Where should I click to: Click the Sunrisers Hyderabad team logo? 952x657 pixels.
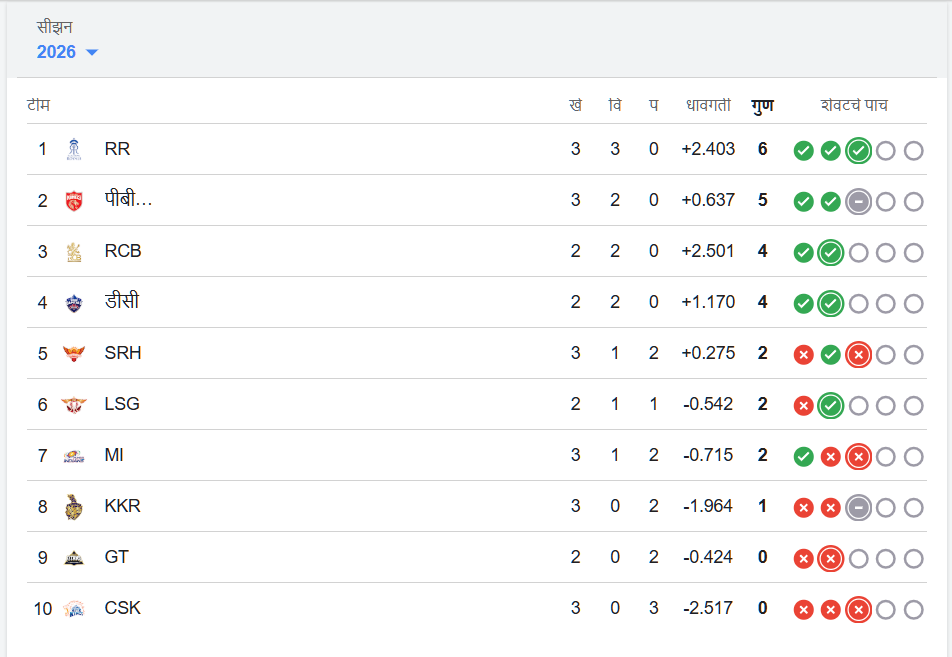click(x=73, y=354)
